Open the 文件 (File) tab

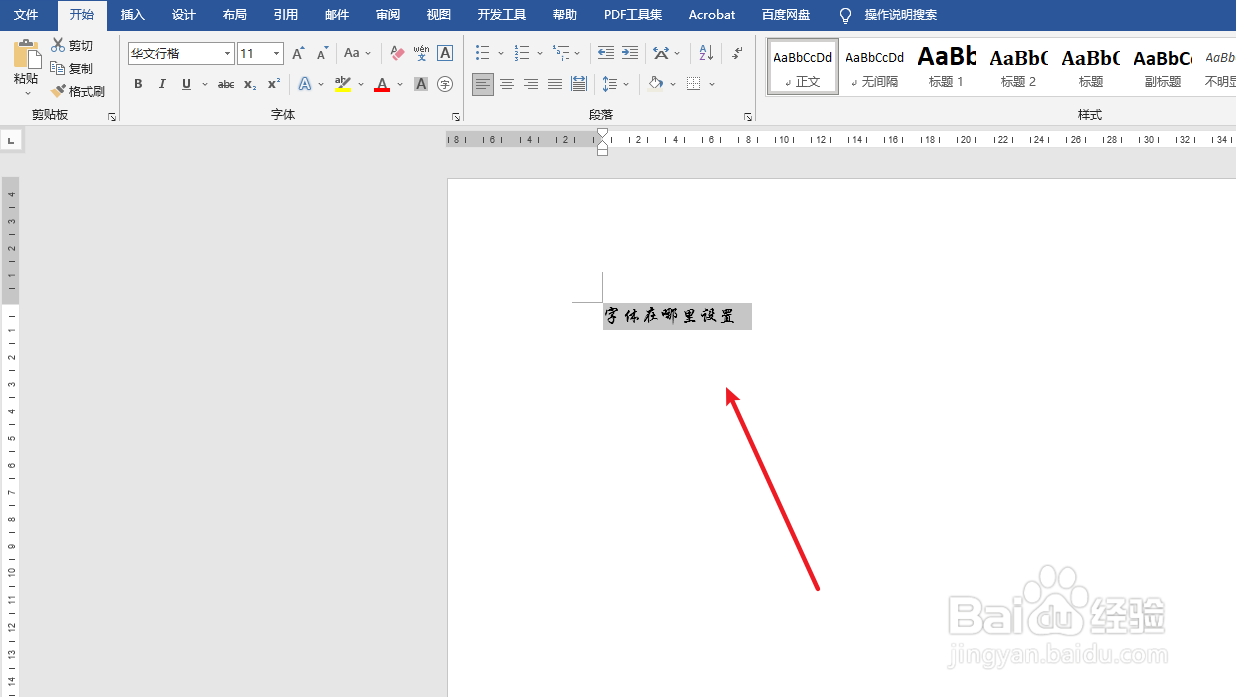point(26,15)
